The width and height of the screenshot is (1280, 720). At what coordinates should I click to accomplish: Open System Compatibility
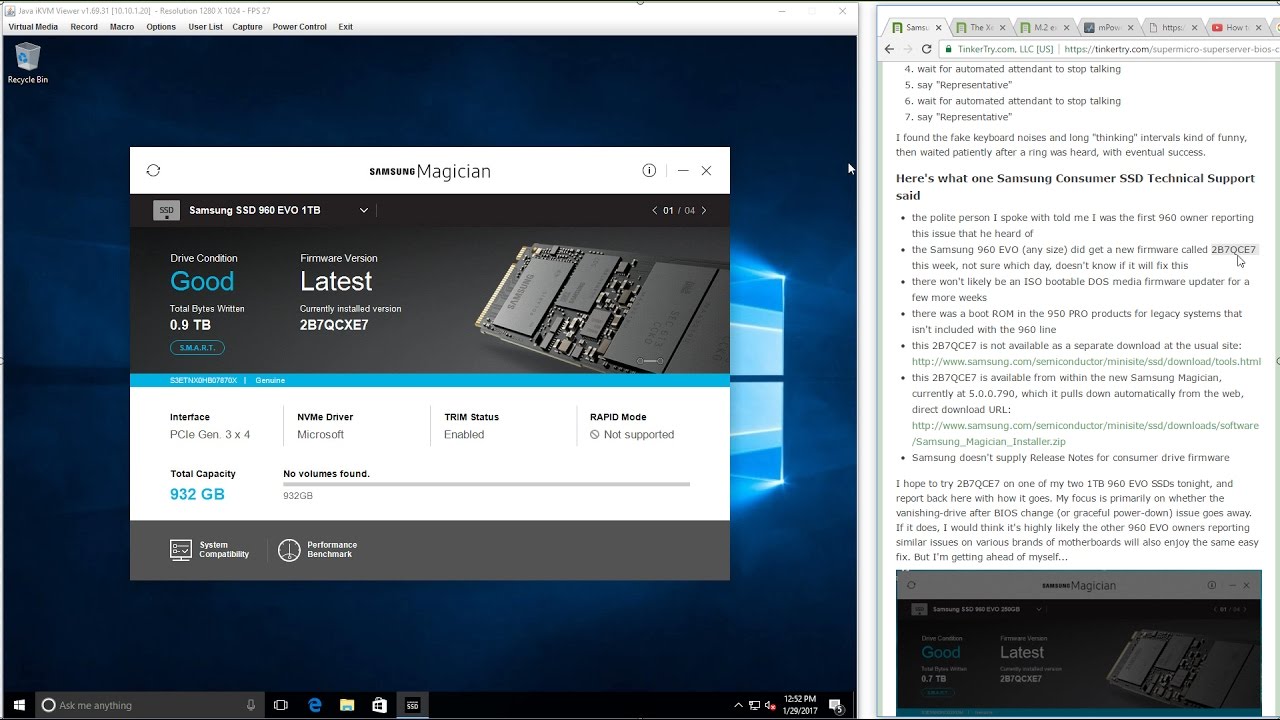tap(210, 550)
